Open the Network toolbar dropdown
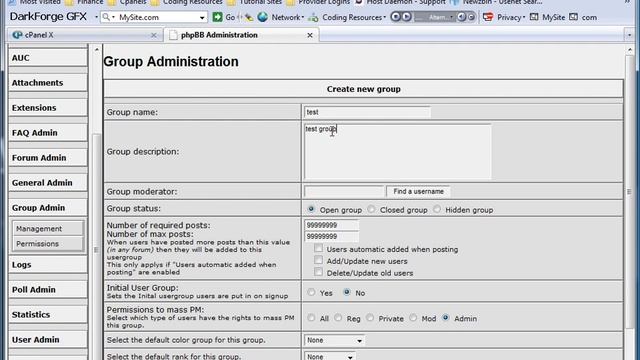Viewport: 640px width, 360px height. [x=302, y=17]
